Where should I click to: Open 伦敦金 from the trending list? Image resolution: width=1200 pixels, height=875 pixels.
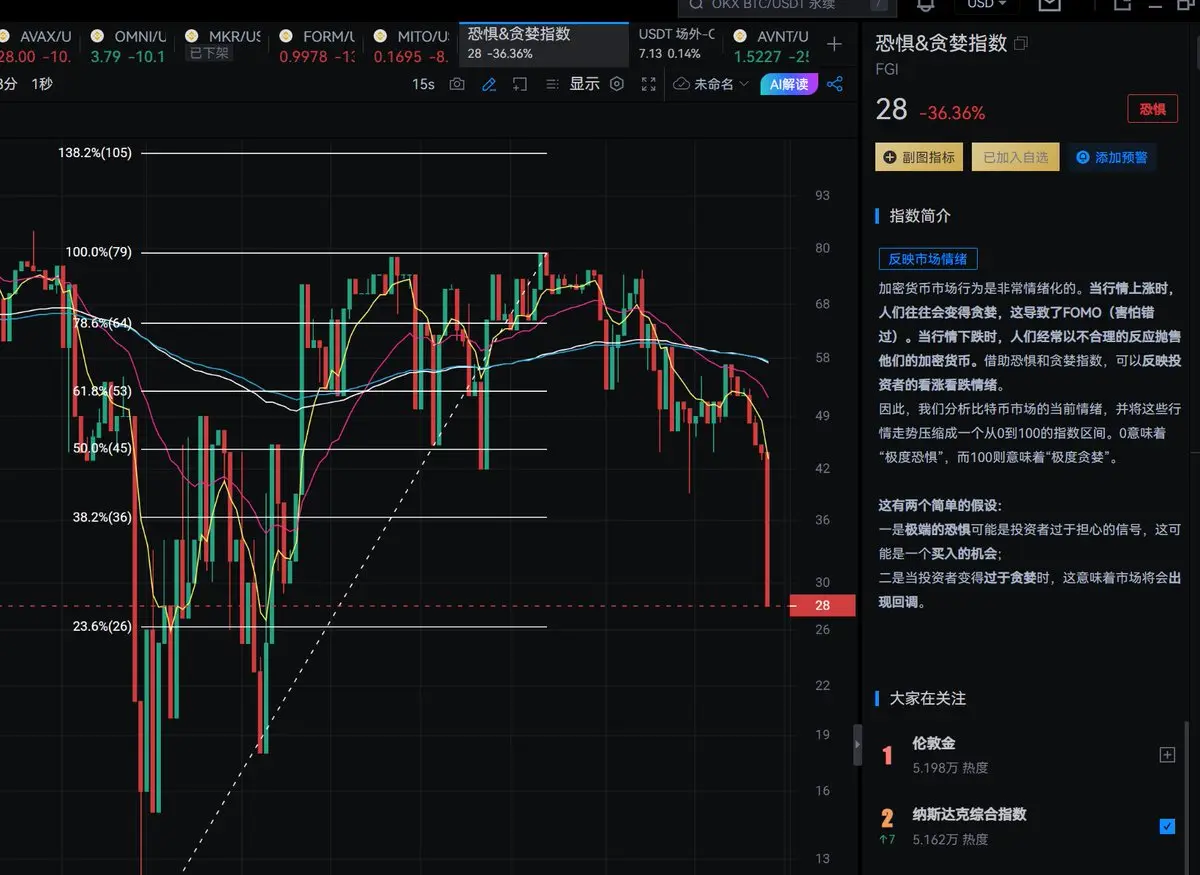point(934,743)
